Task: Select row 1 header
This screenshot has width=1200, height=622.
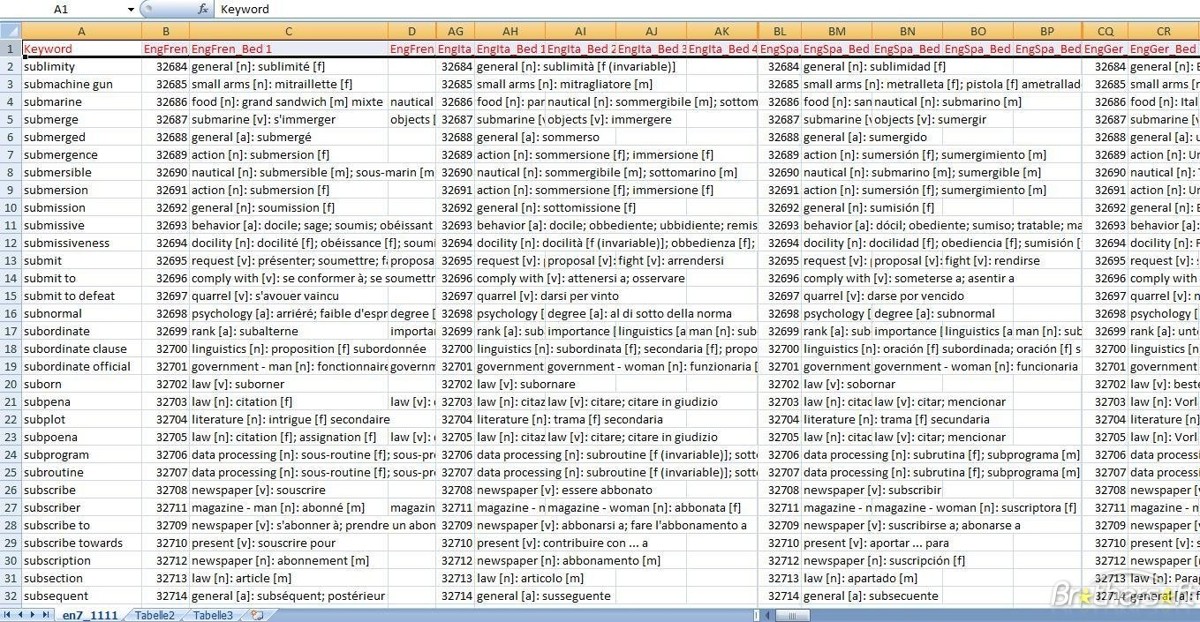Action: pyautogui.click(x=10, y=48)
